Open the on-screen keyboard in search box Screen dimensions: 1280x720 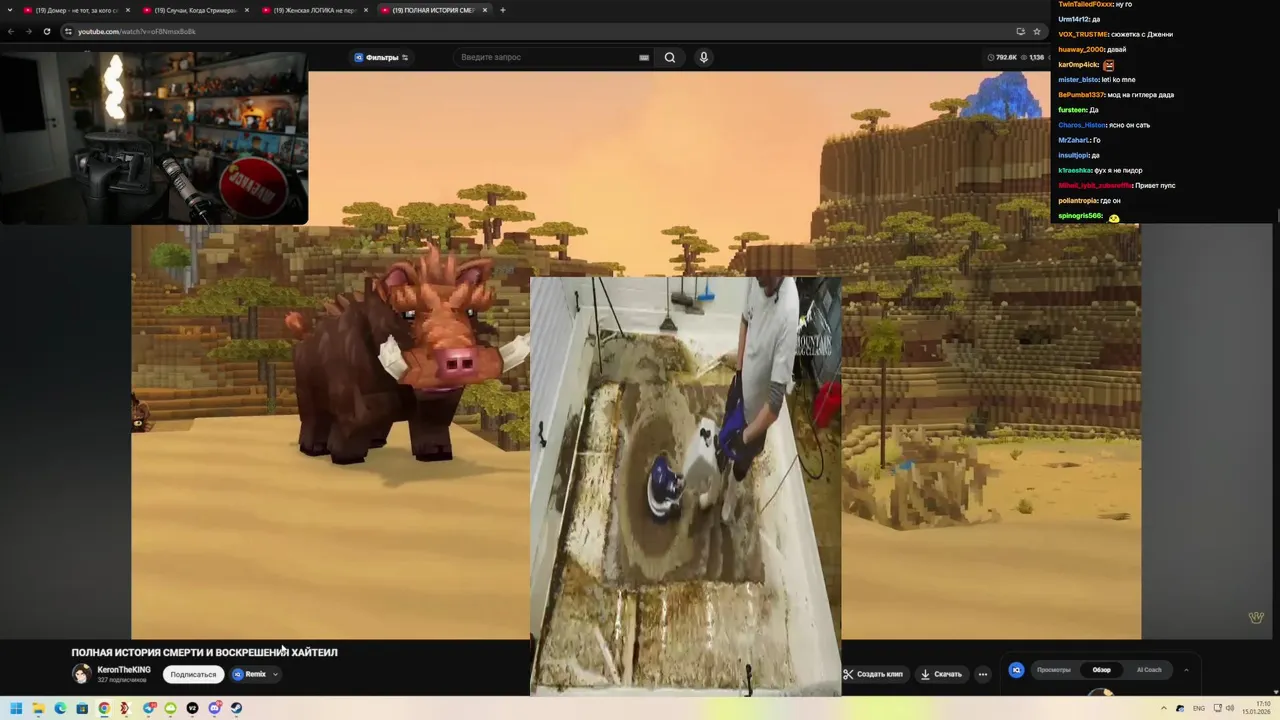(644, 57)
